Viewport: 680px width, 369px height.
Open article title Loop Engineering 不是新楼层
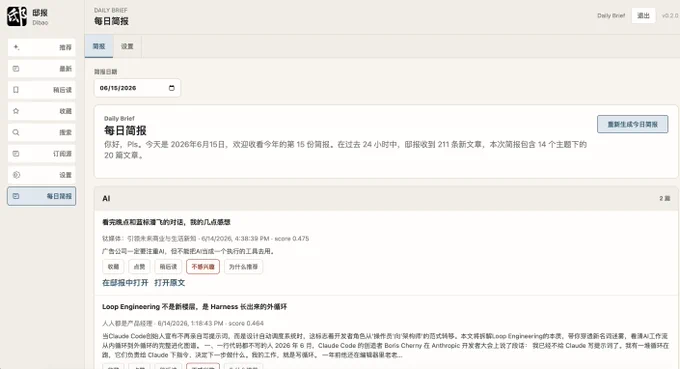tap(194, 307)
